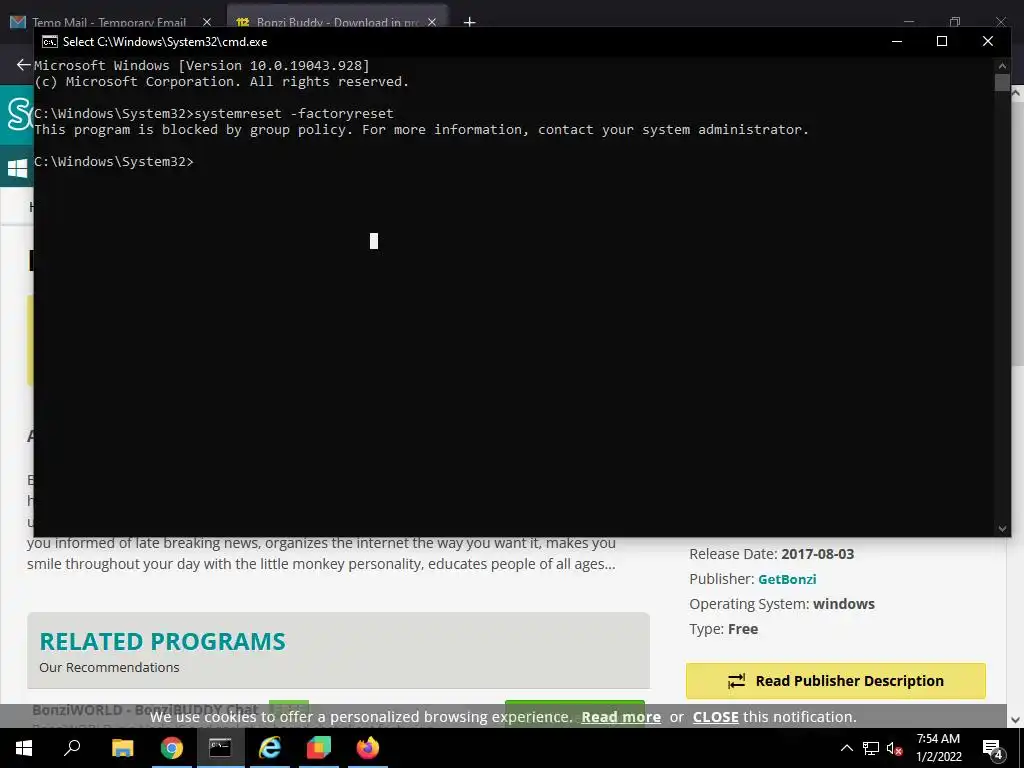This screenshot has height=768, width=1024.
Task: Switch to Firefox on taskbar
Action: 368,748
